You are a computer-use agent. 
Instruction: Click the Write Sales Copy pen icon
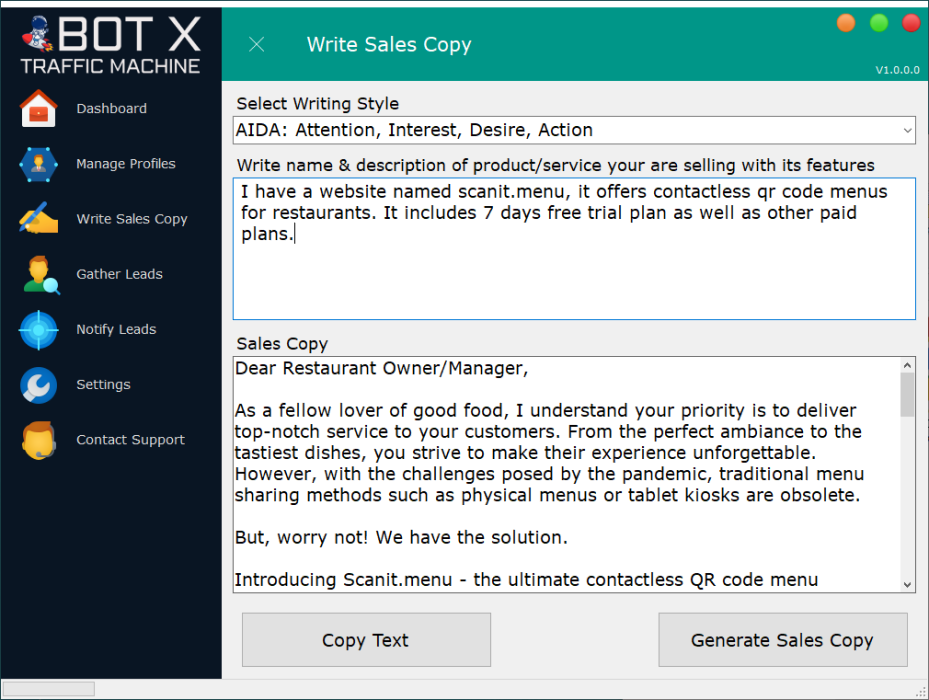point(39,219)
